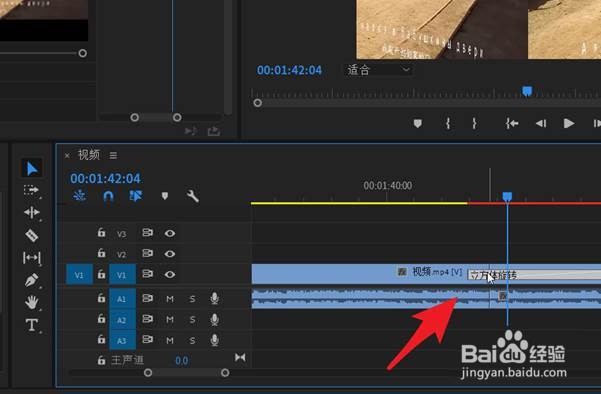Hide track V3 output eye
The image size is (601, 394).
170,233
